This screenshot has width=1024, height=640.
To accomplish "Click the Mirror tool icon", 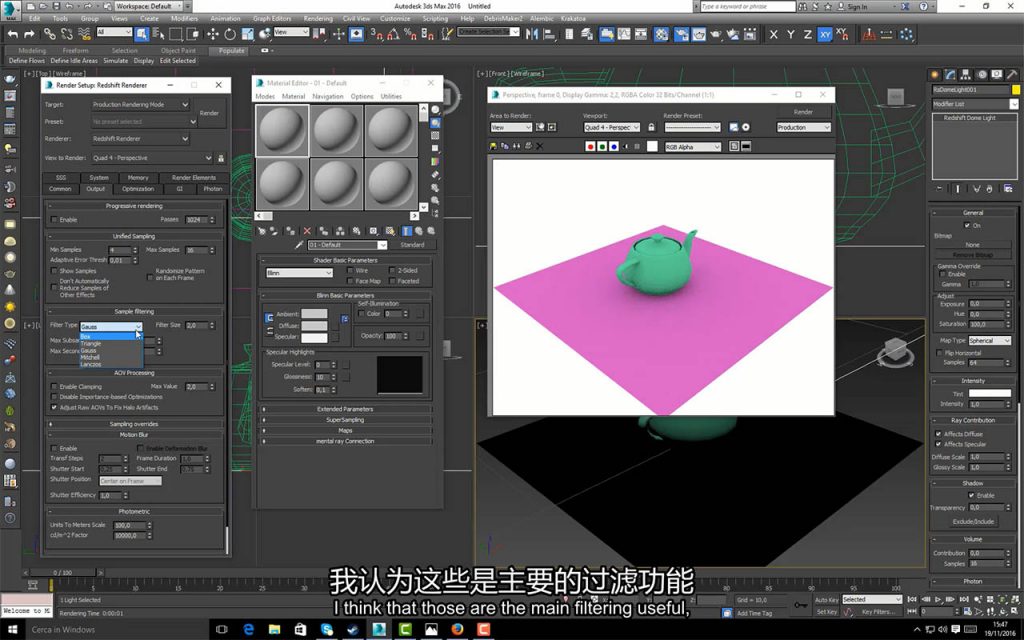I will 532,34.
